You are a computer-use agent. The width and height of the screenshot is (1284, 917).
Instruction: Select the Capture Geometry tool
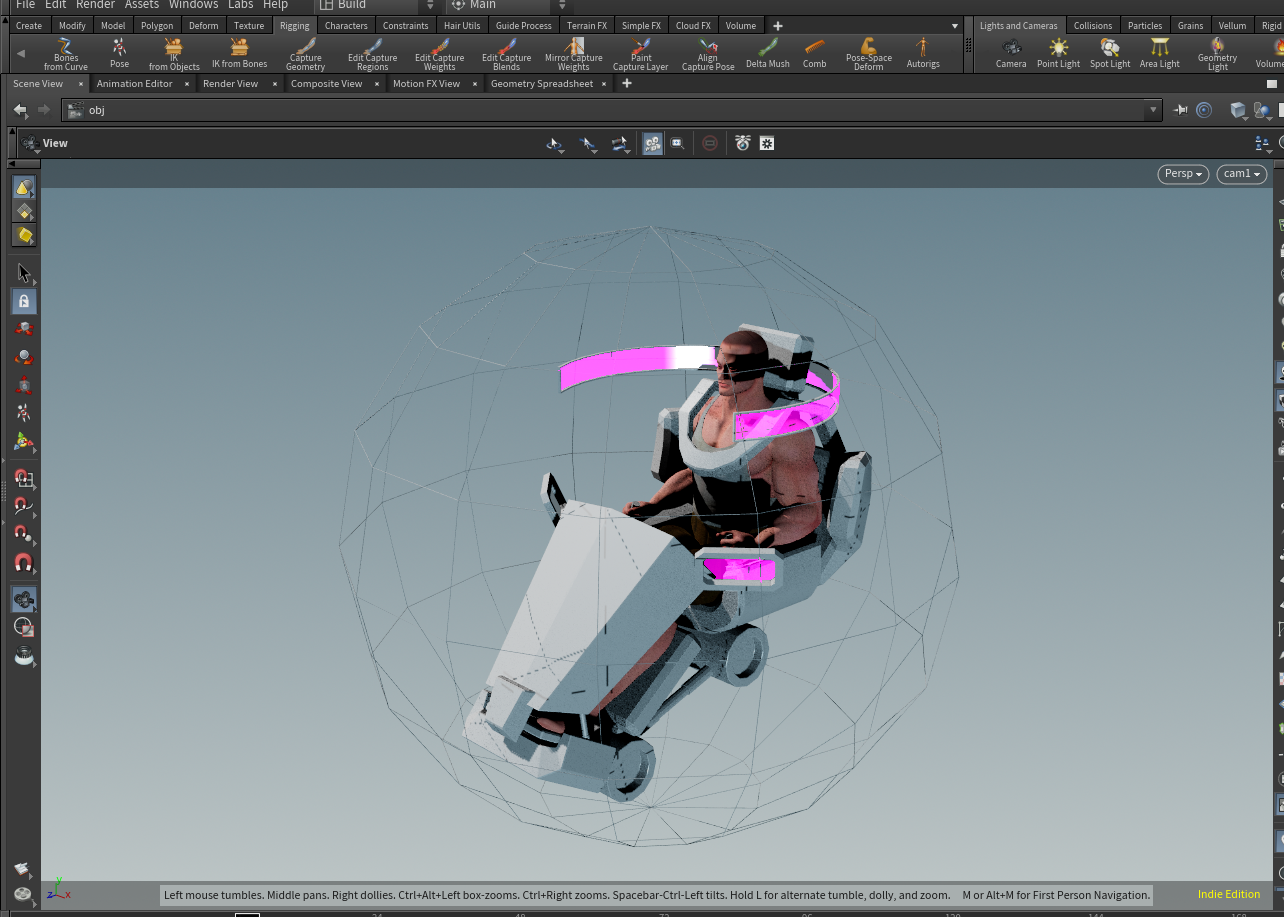(x=305, y=53)
